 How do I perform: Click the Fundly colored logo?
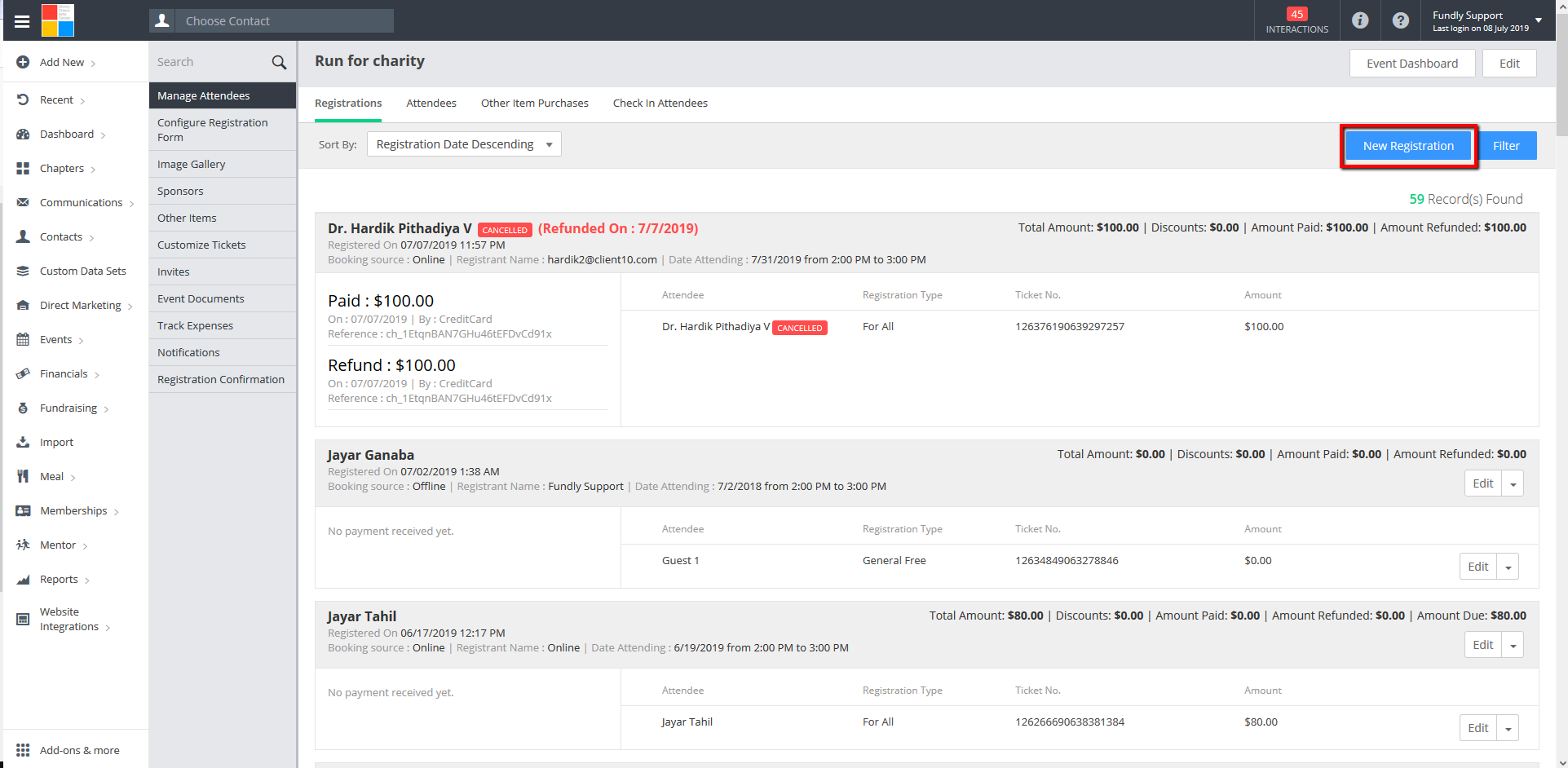coord(58,20)
